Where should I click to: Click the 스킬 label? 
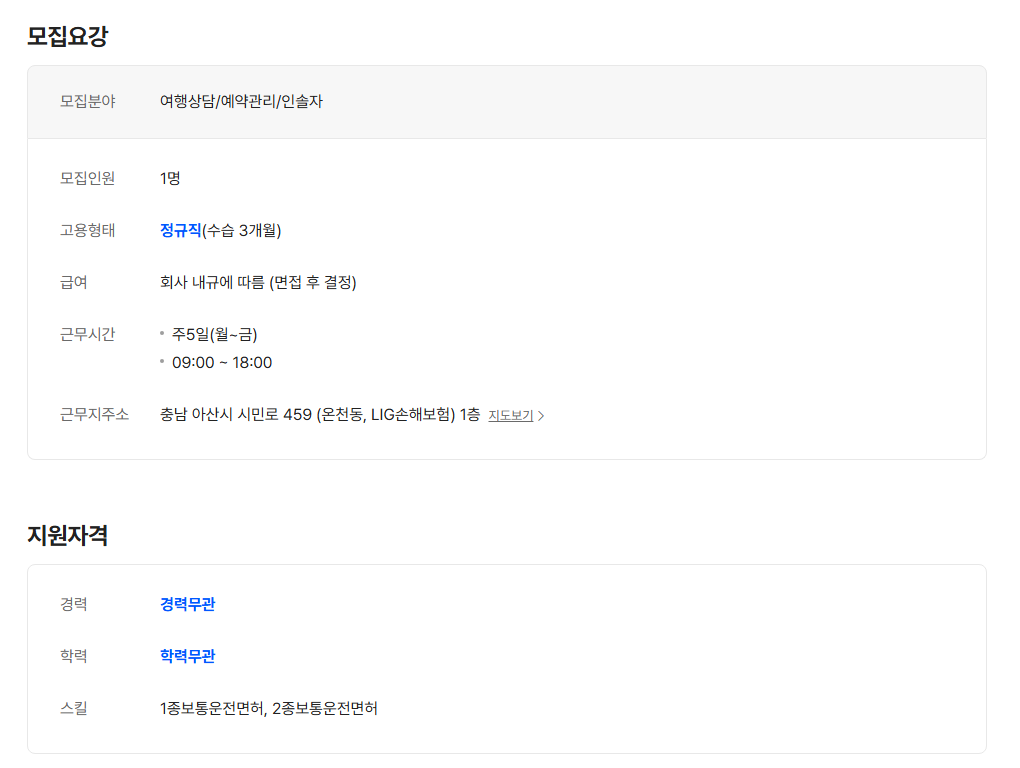click(73, 708)
